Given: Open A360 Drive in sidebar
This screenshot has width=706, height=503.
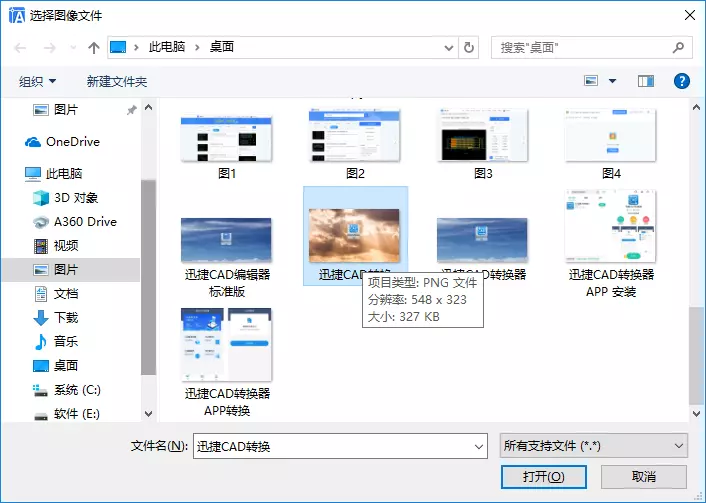Looking at the screenshot, I should (x=84, y=222).
